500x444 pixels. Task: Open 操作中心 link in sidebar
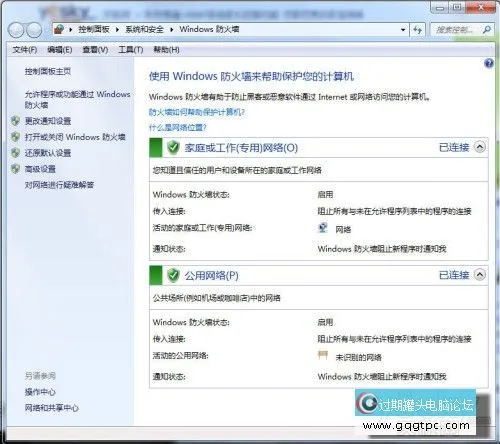[40, 392]
